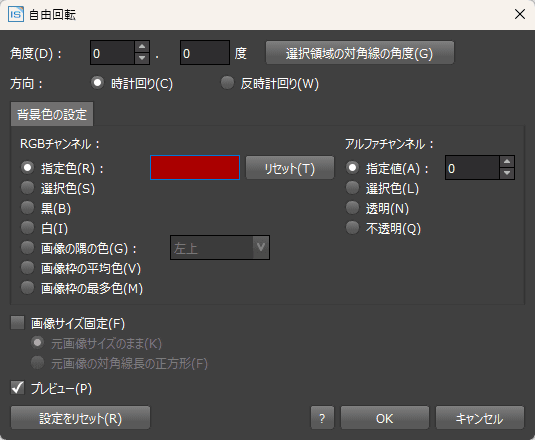Select 反時計回り(W) rotation direction

(x=270, y=83)
